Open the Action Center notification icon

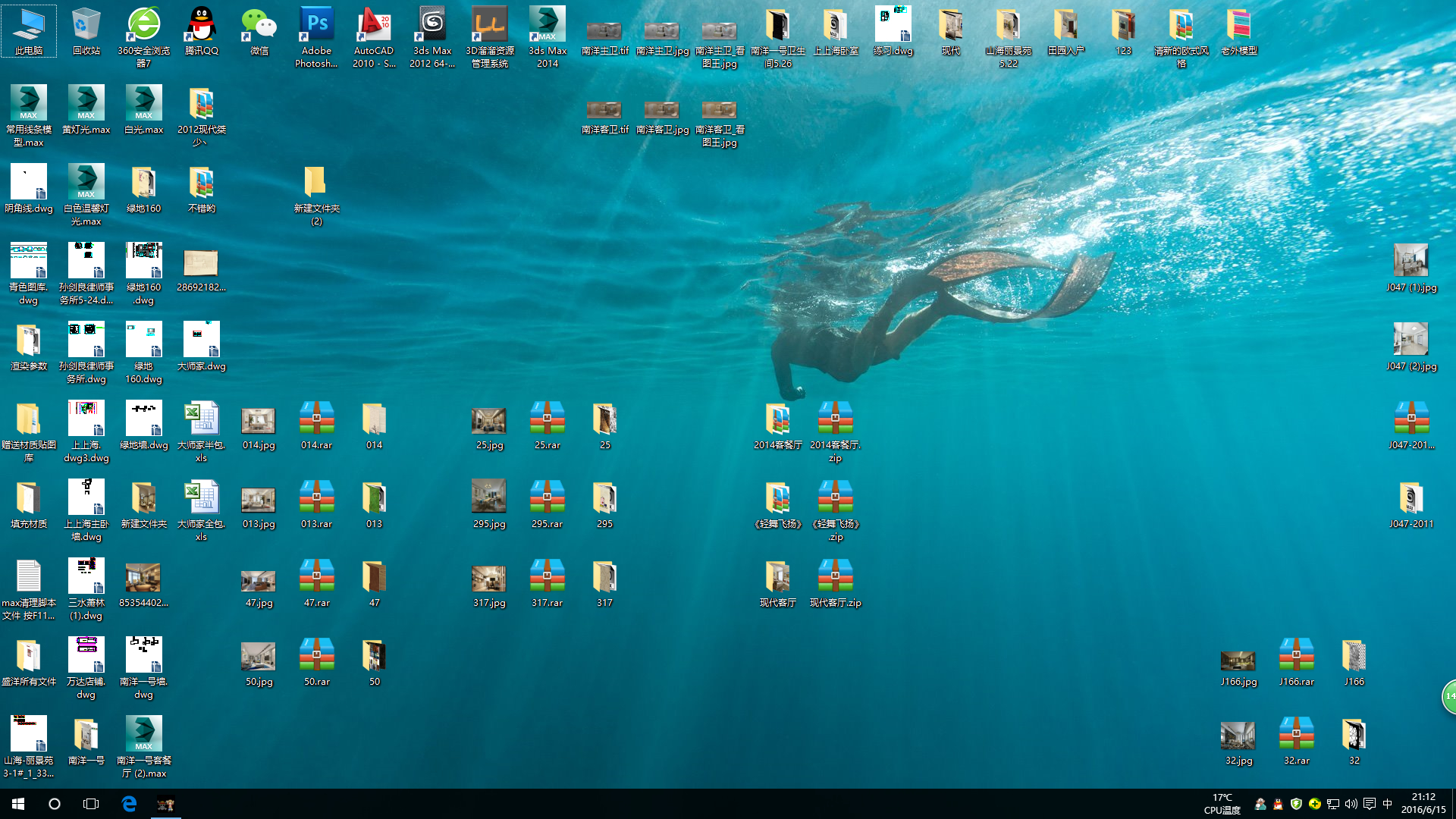point(1369,804)
